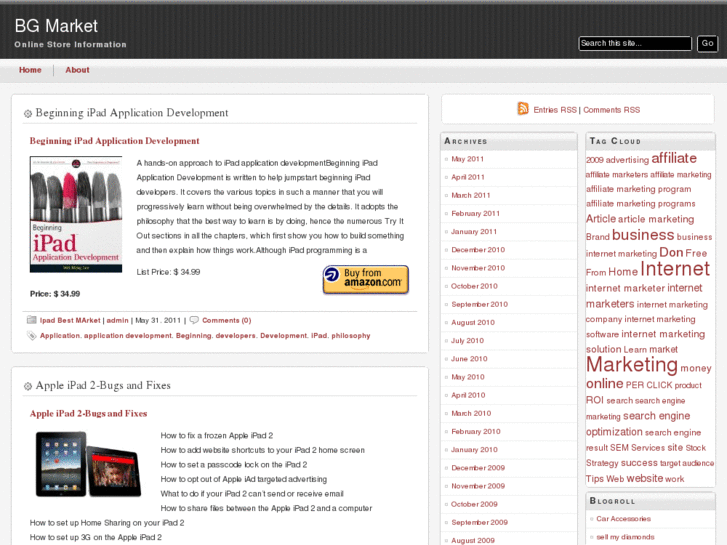The image size is (727, 545).
Task: Open the January 2011 archive
Action: [x=474, y=231]
